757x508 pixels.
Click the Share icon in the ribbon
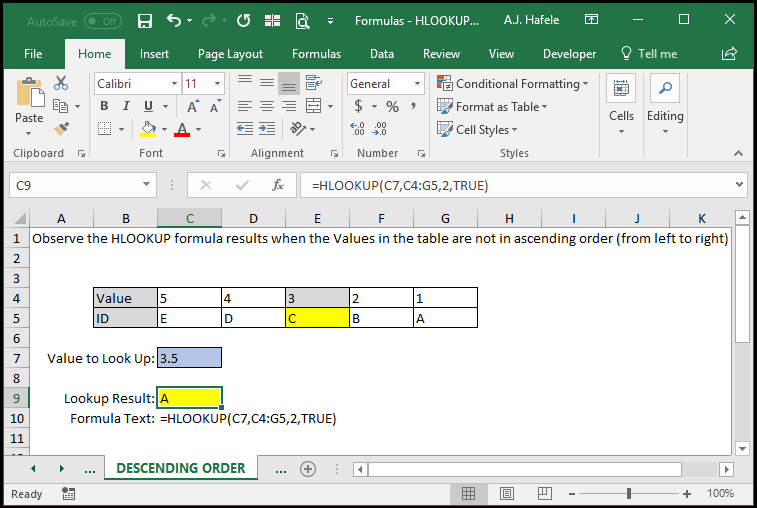click(729, 54)
